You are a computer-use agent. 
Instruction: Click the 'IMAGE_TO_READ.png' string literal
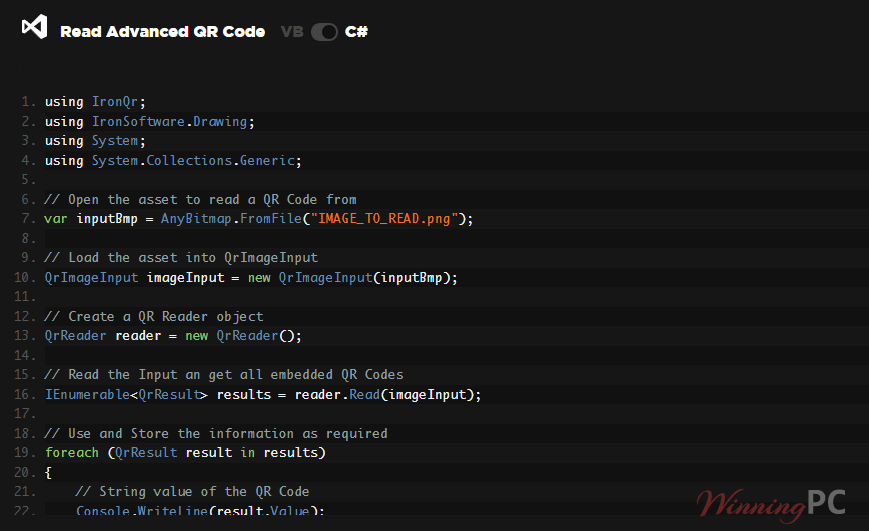[385, 219]
